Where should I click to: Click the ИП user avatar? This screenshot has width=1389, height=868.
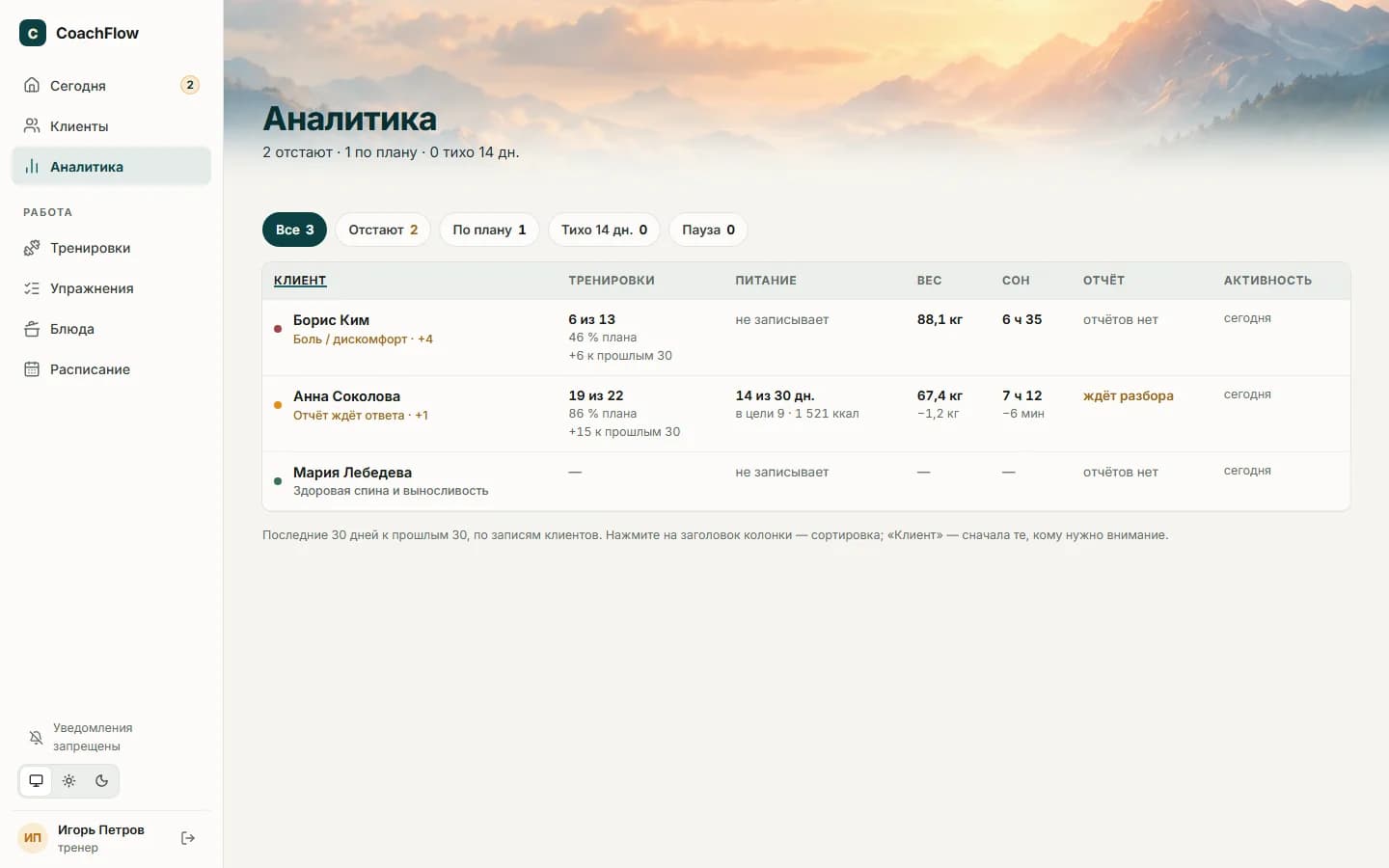[x=33, y=838]
